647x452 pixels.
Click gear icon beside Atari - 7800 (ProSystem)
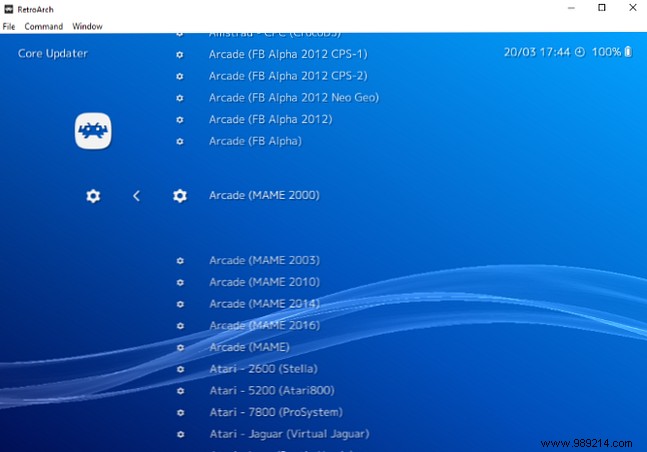[x=180, y=412]
